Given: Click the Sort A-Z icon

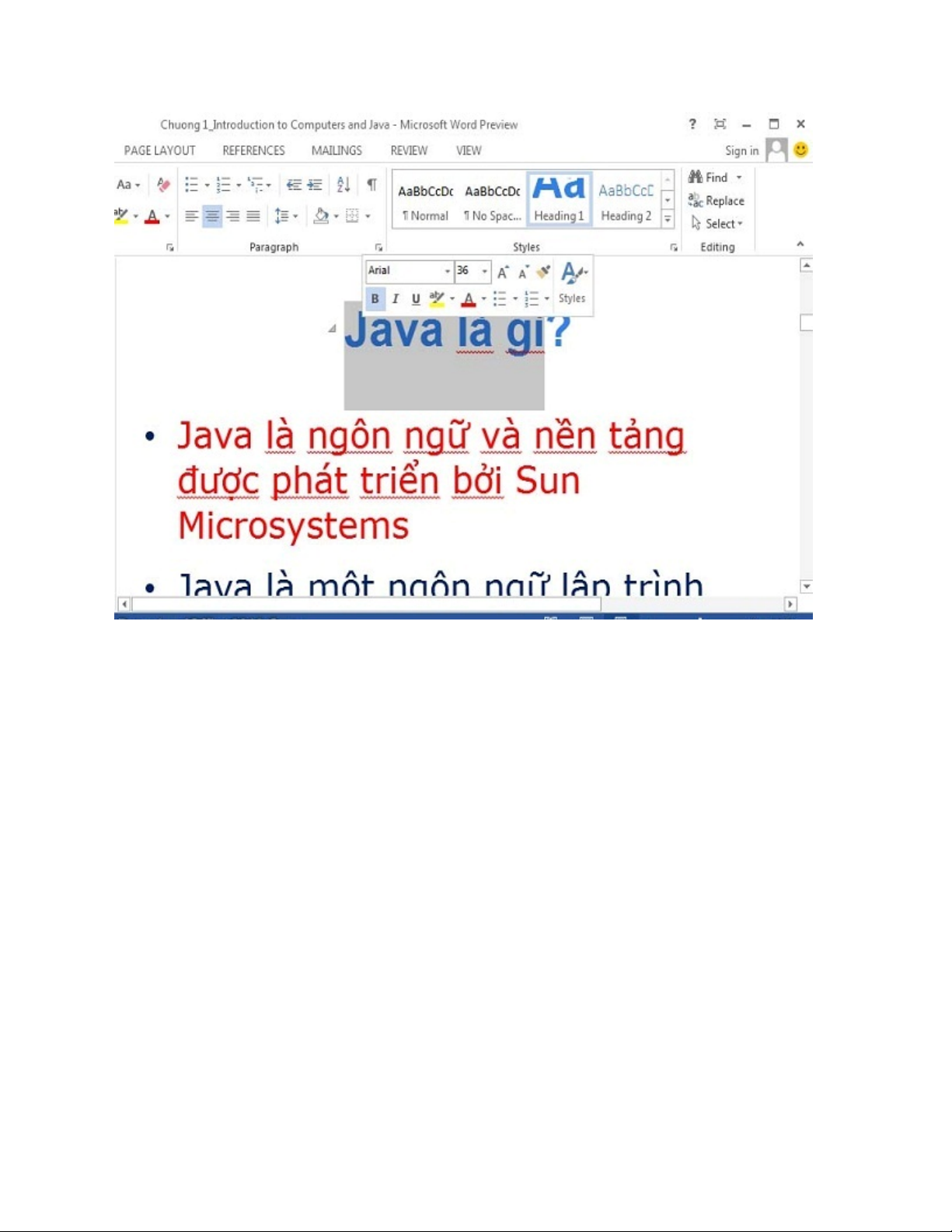Looking at the screenshot, I should click(343, 185).
